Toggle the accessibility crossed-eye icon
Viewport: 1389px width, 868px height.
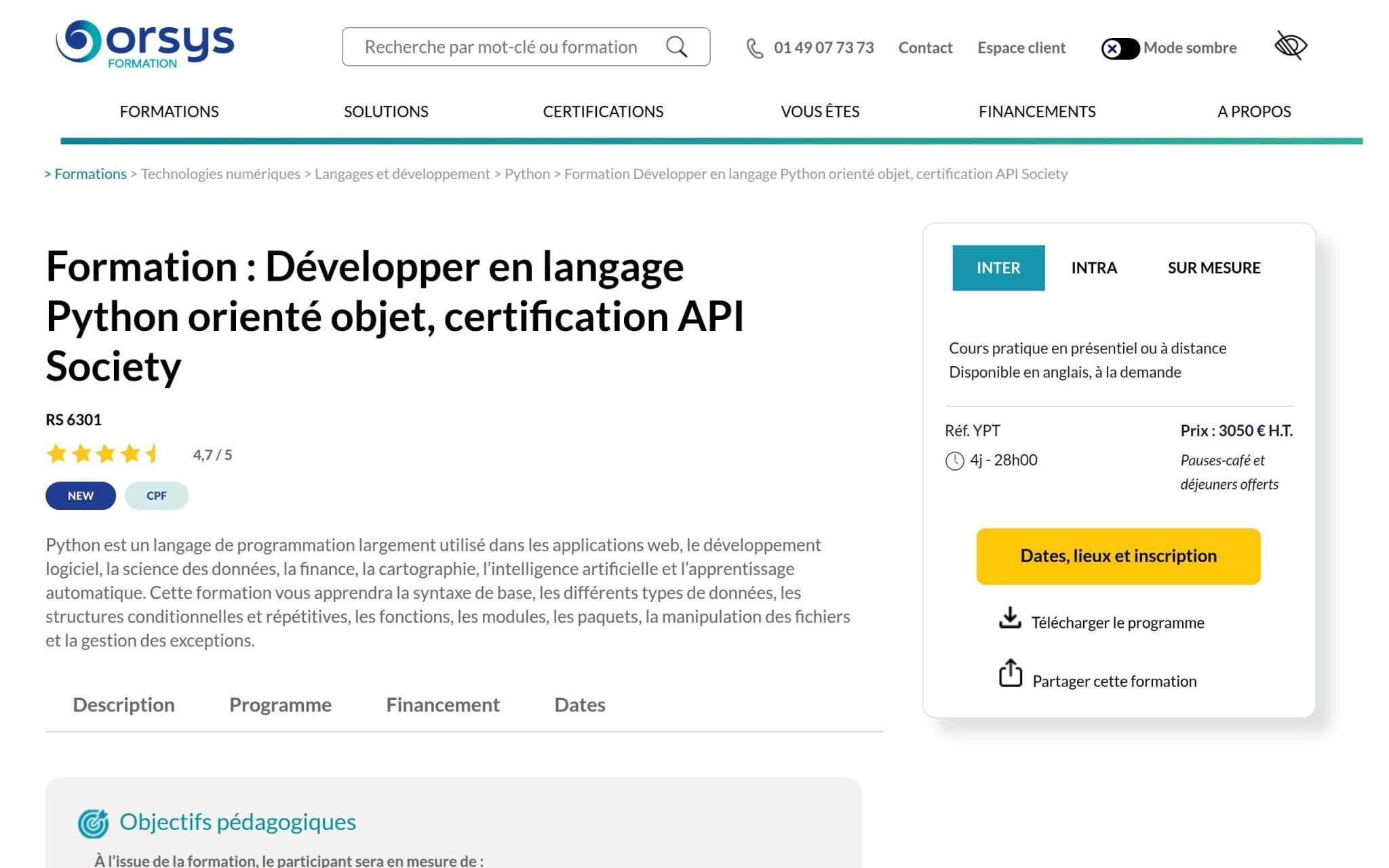point(1291,46)
